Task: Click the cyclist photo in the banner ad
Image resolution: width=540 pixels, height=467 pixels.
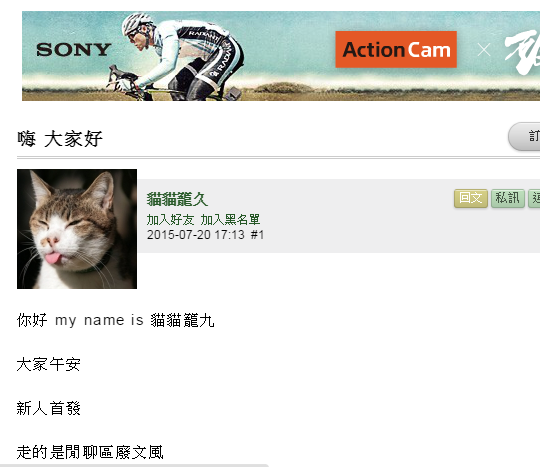Action: pos(175,56)
